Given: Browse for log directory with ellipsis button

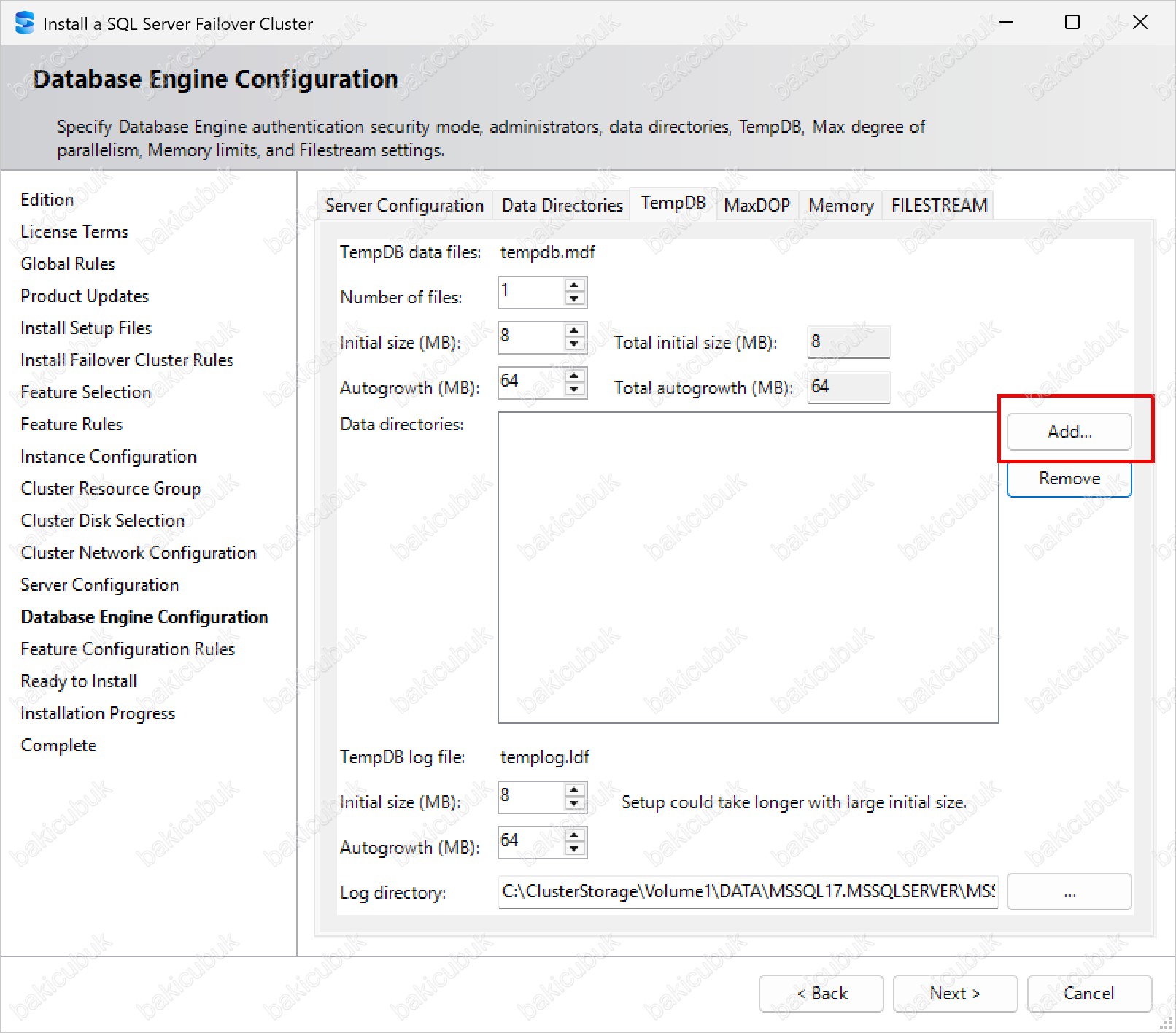Looking at the screenshot, I should [1069, 892].
